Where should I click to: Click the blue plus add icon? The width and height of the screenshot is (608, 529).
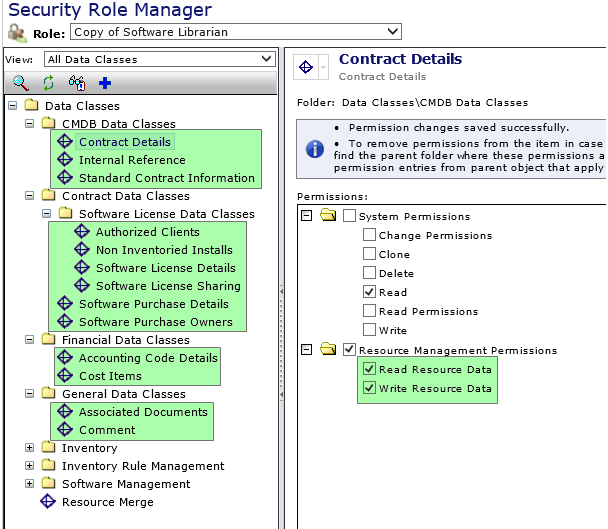pyautogui.click(x=105, y=83)
